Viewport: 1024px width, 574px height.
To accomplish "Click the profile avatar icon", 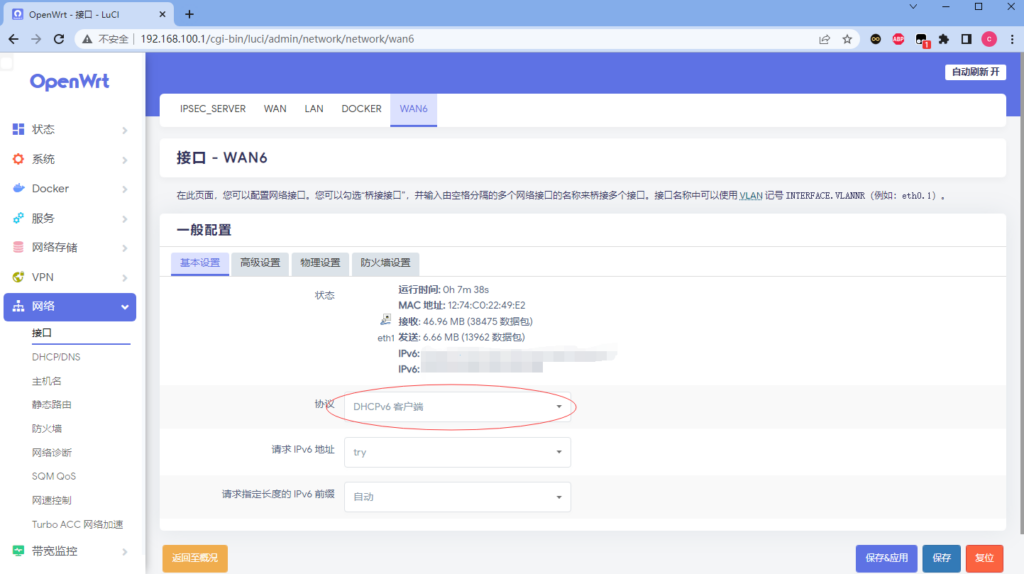I will coord(989,39).
